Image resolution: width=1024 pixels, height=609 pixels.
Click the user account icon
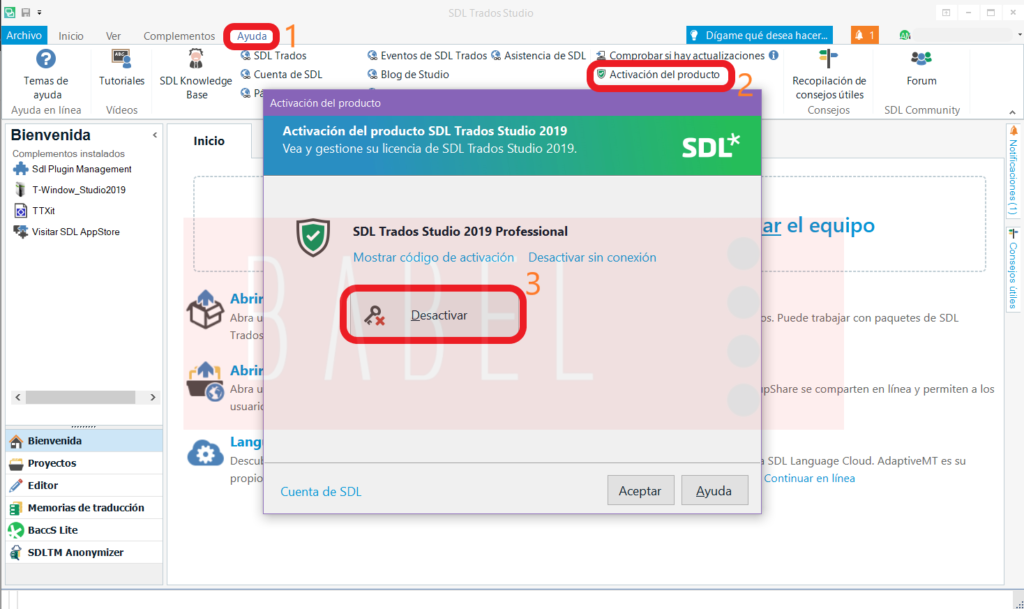tap(905, 35)
